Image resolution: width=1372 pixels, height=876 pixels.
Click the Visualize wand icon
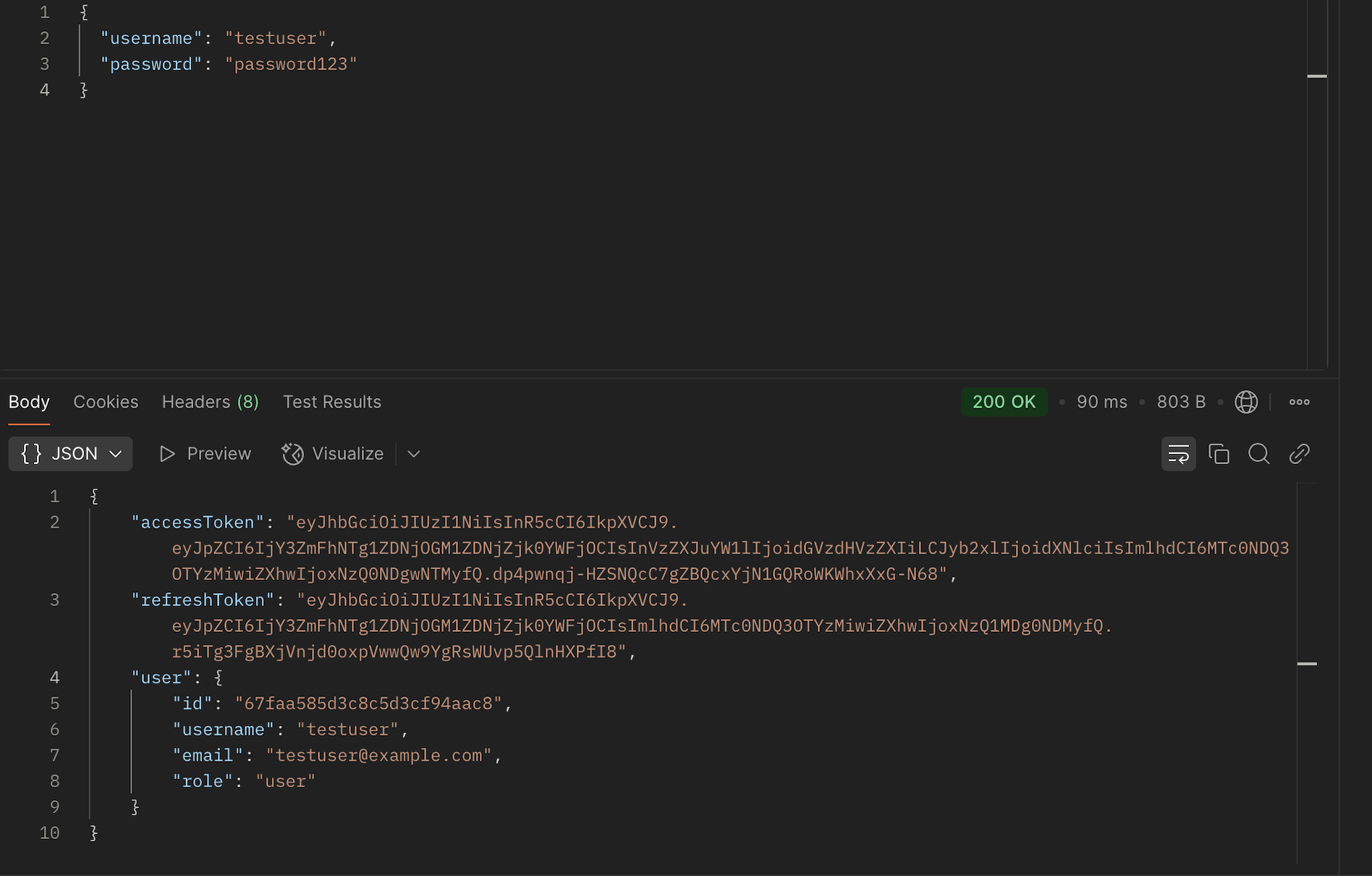(292, 454)
